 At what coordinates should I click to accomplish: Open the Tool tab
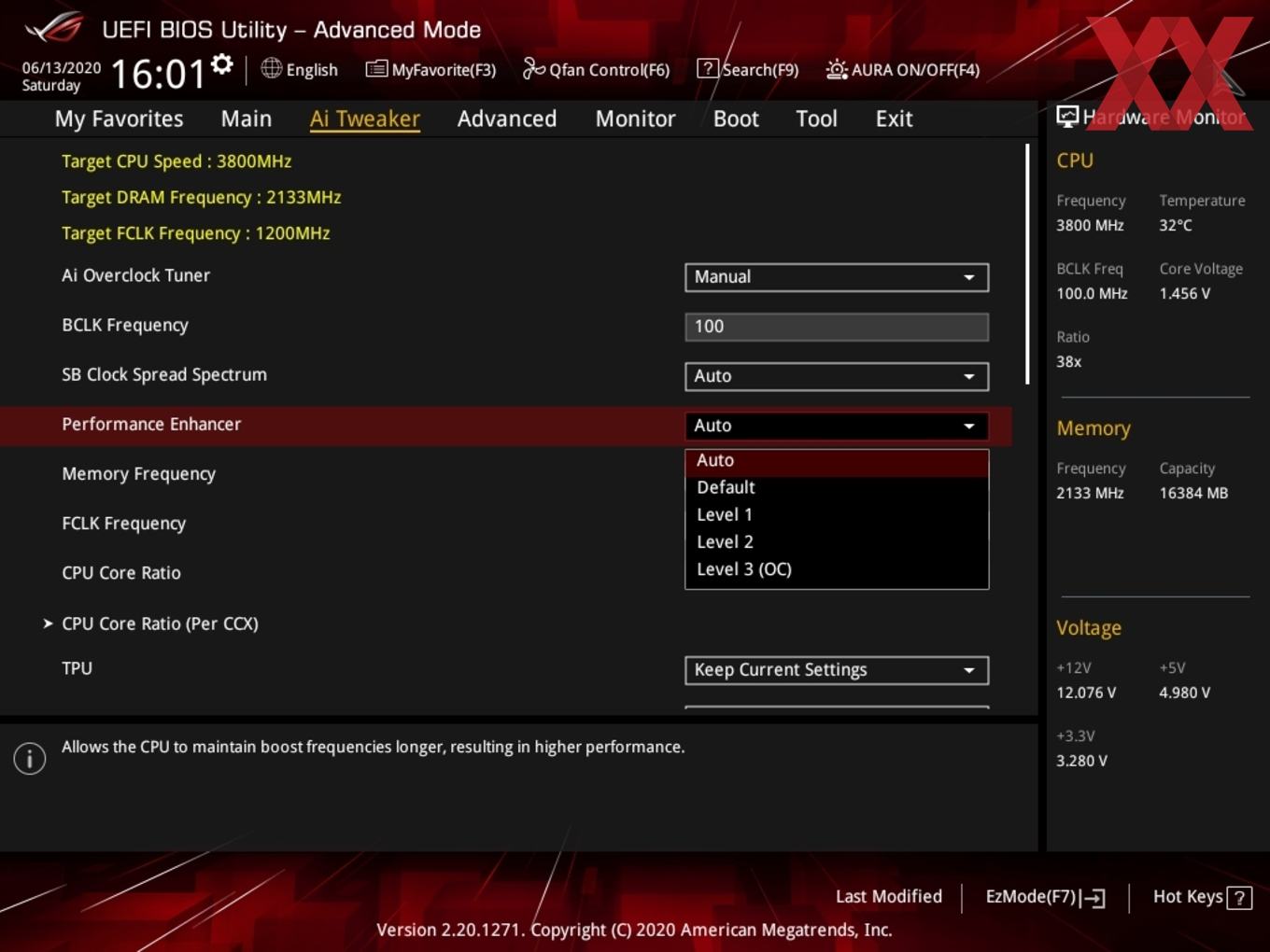[x=816, y=119]
